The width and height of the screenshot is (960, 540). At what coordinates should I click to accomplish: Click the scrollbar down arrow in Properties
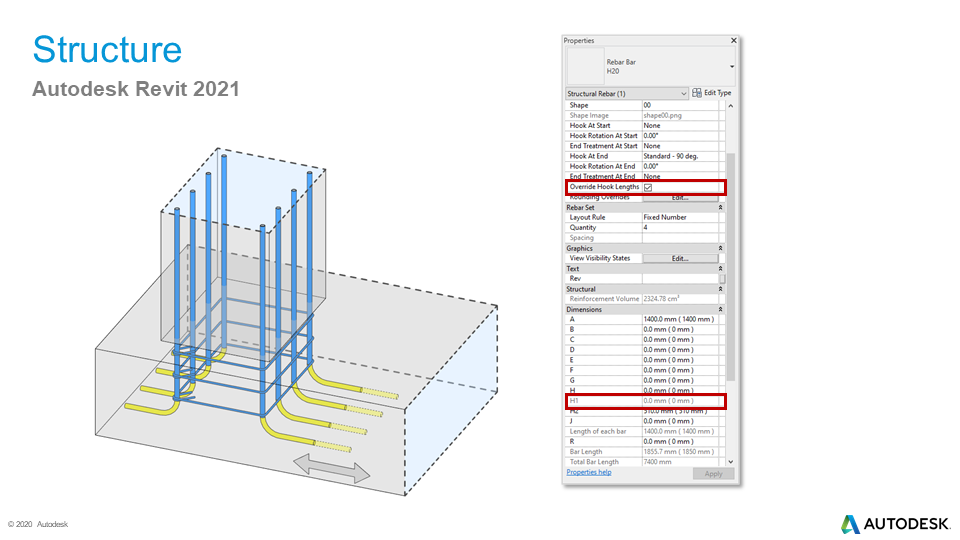pyautogui.click(x=731, y=461)
